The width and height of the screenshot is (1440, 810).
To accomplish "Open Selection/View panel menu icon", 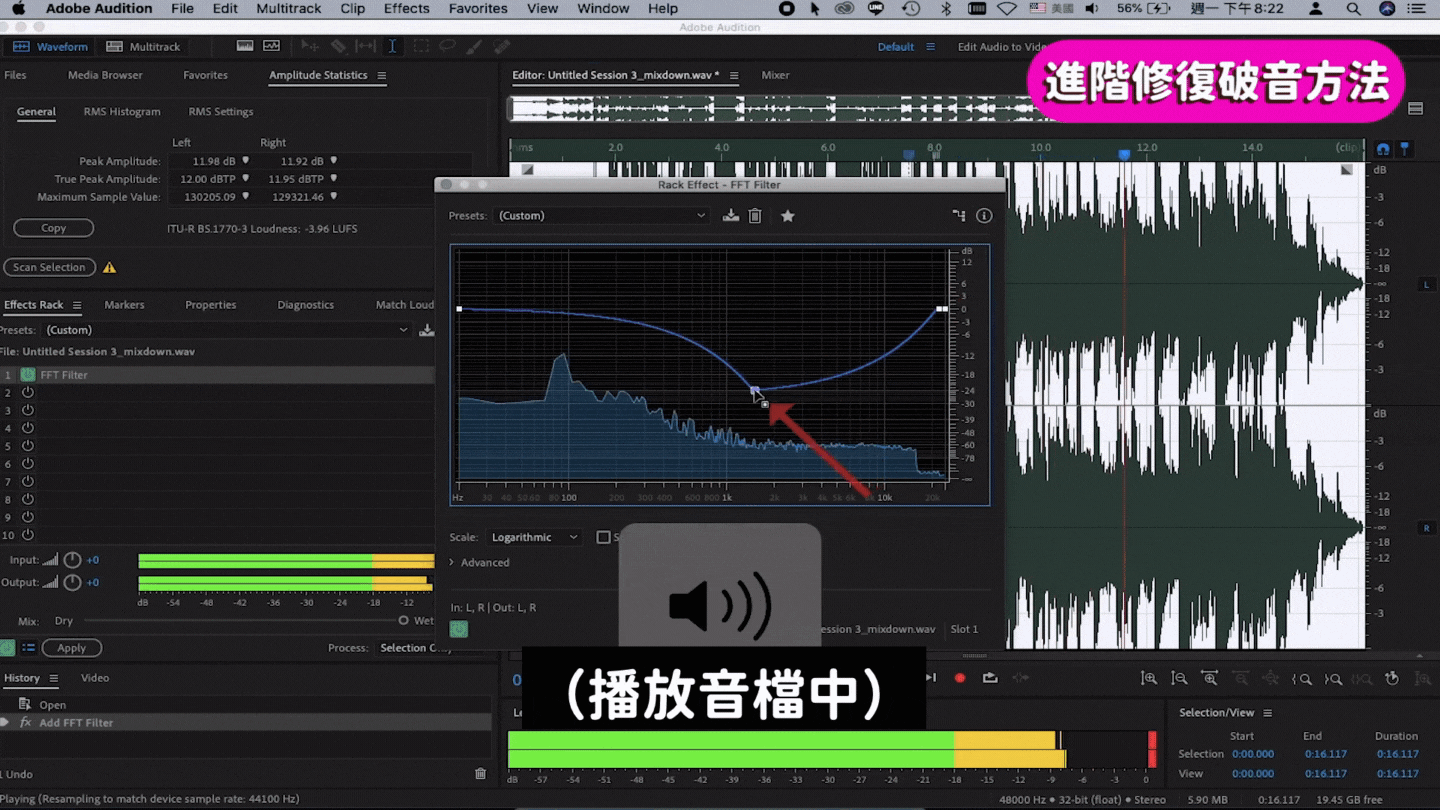I will coord(1267,713).
